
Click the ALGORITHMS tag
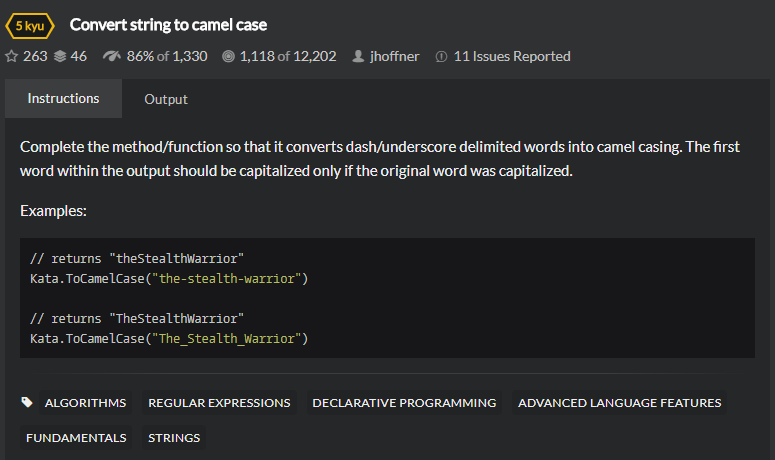(x=85, y=403)
